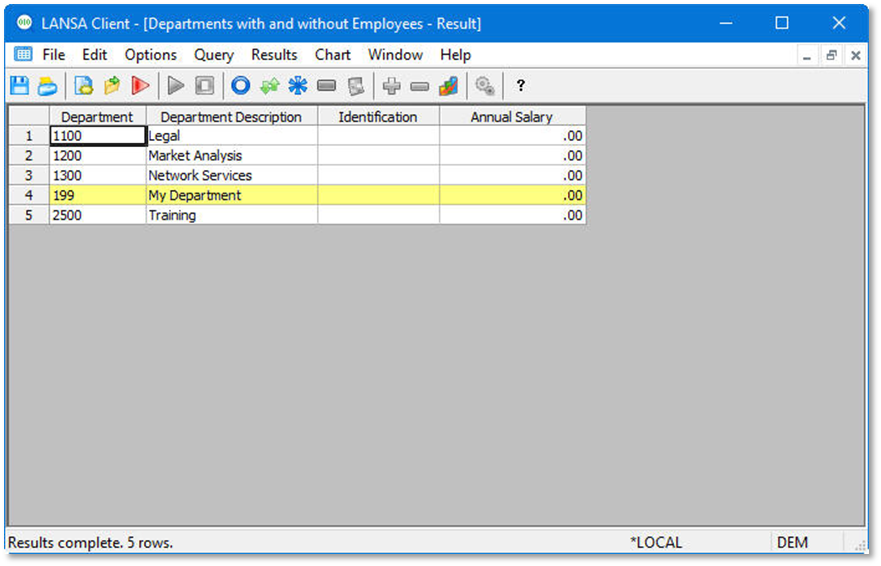881x566 pixels.
Task: Open the Edit menu
Action: point(94,55)
